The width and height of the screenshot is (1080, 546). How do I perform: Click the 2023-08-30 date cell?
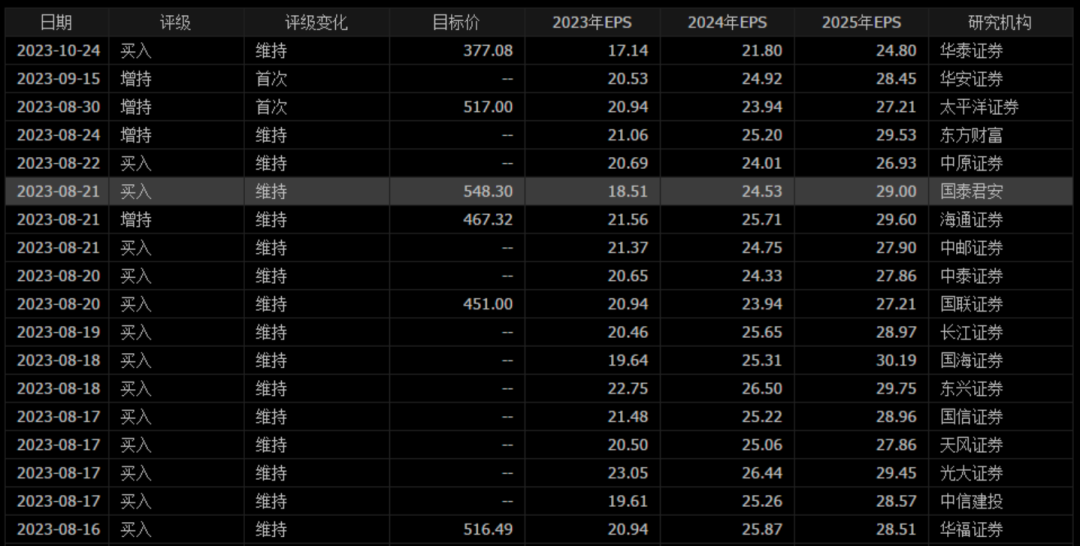[x=59, y=107]
